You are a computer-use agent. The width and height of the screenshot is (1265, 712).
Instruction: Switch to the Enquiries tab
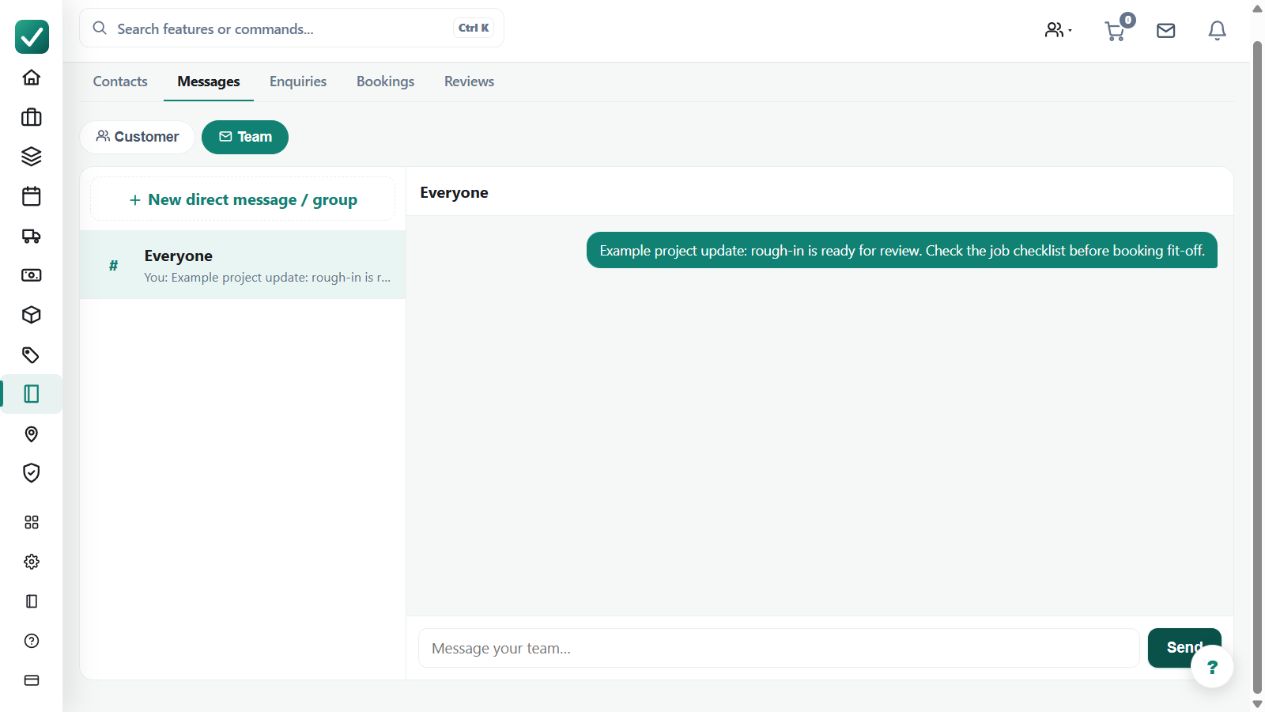(x=298, y=82)
